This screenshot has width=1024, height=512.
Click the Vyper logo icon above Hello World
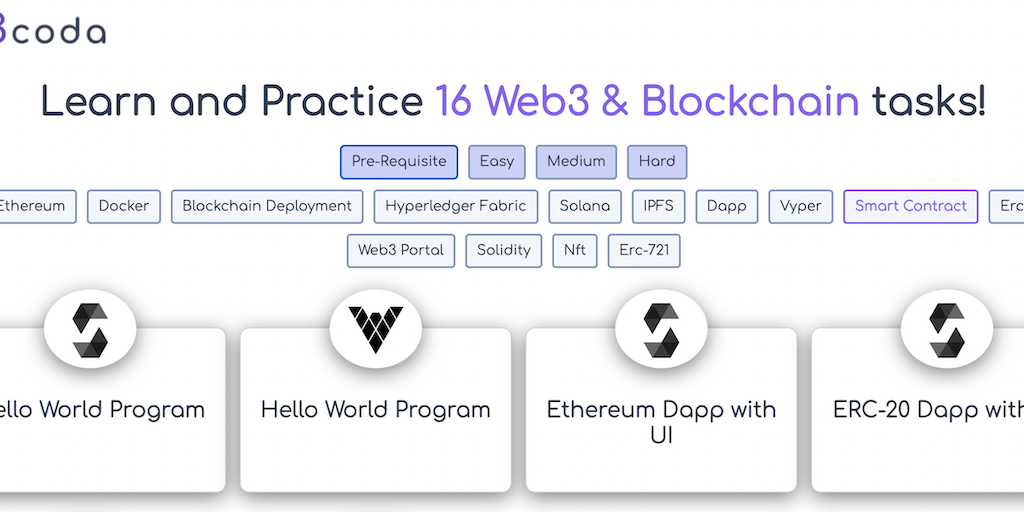point(375,329)
